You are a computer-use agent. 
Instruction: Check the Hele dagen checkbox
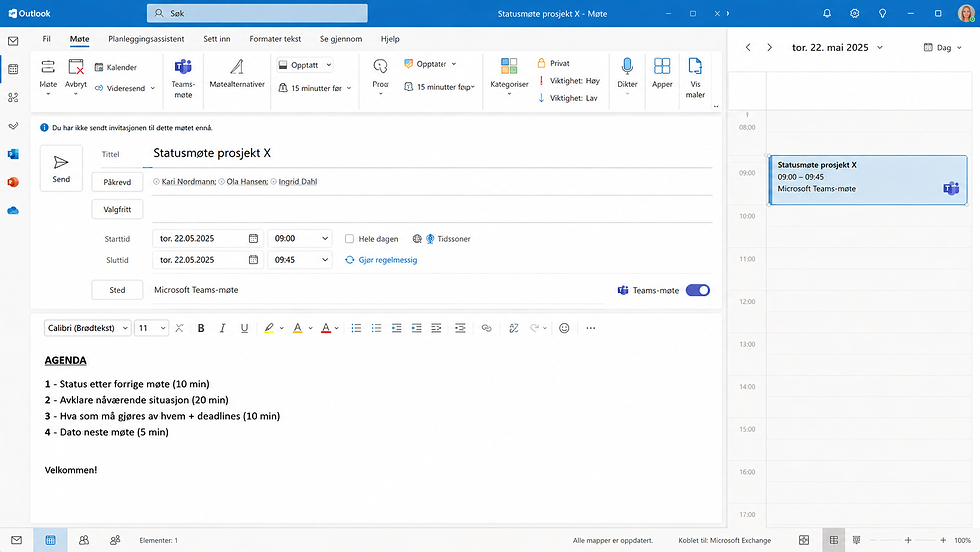[x=349, y=239]
